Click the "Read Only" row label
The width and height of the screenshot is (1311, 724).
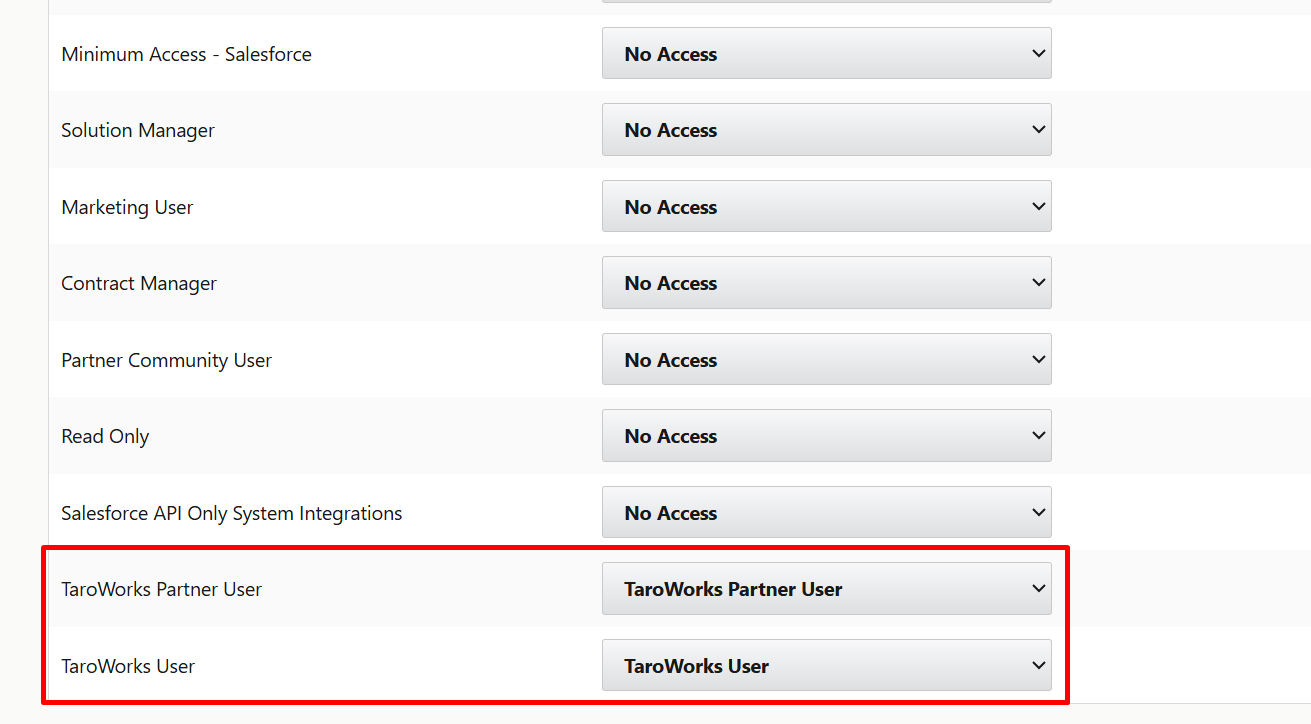[105, 436]
